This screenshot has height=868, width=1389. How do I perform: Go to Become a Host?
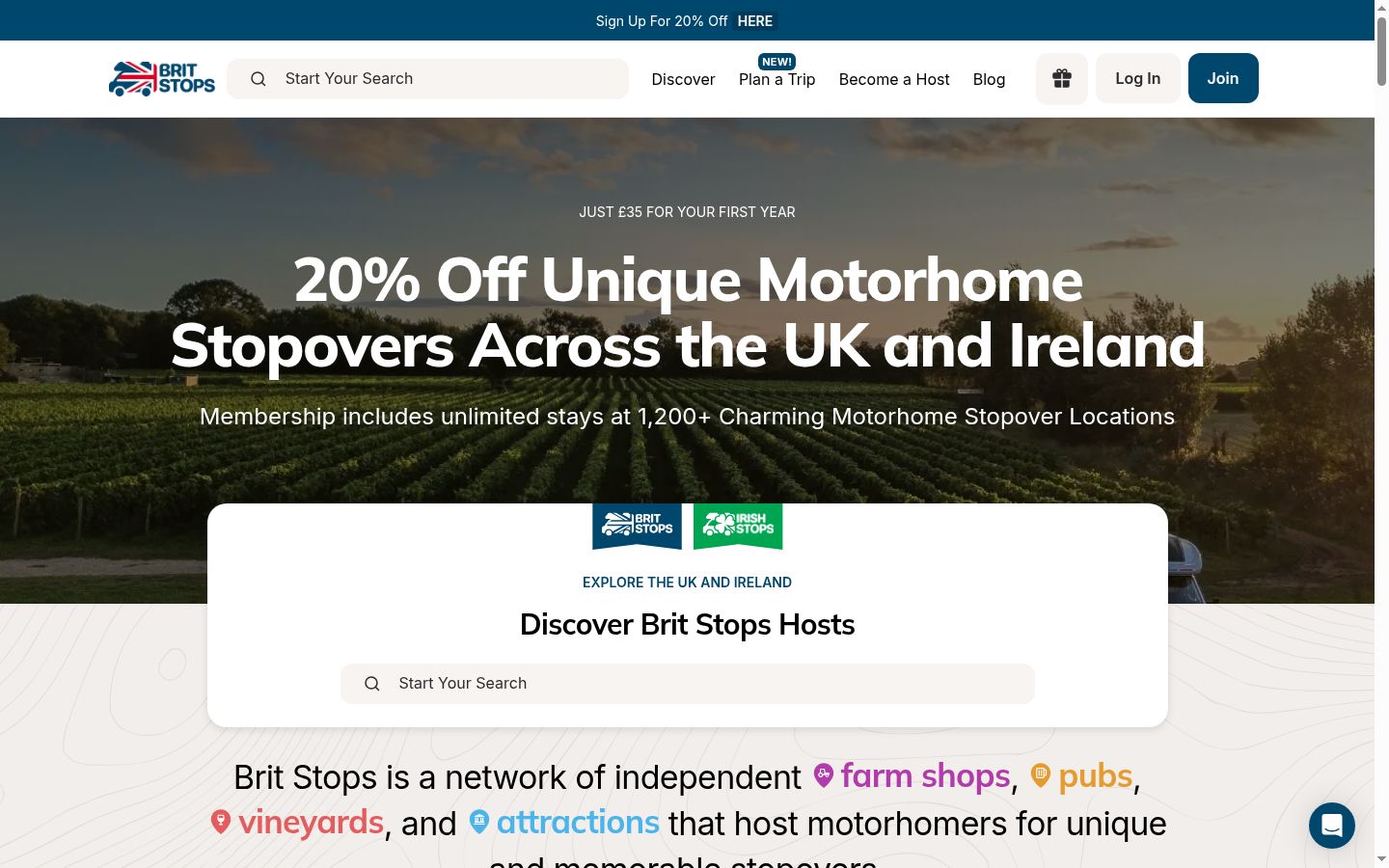coord(894,79)
